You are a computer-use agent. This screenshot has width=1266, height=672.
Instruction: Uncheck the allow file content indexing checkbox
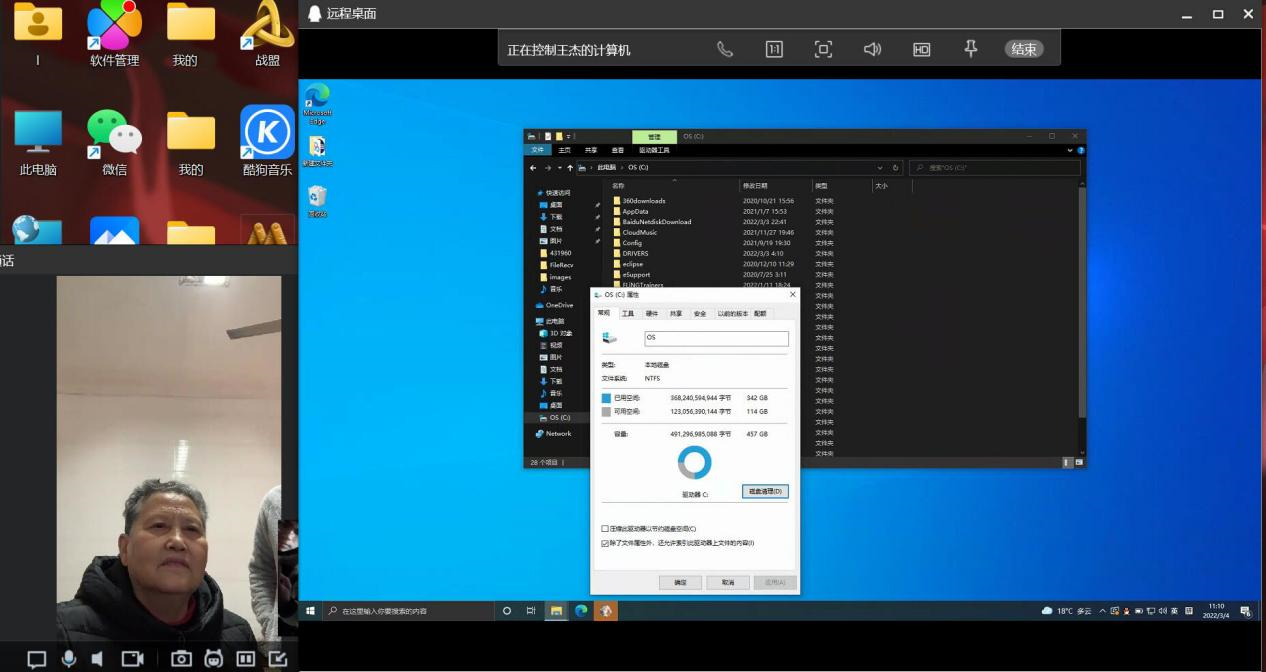(x=605, y=543)
